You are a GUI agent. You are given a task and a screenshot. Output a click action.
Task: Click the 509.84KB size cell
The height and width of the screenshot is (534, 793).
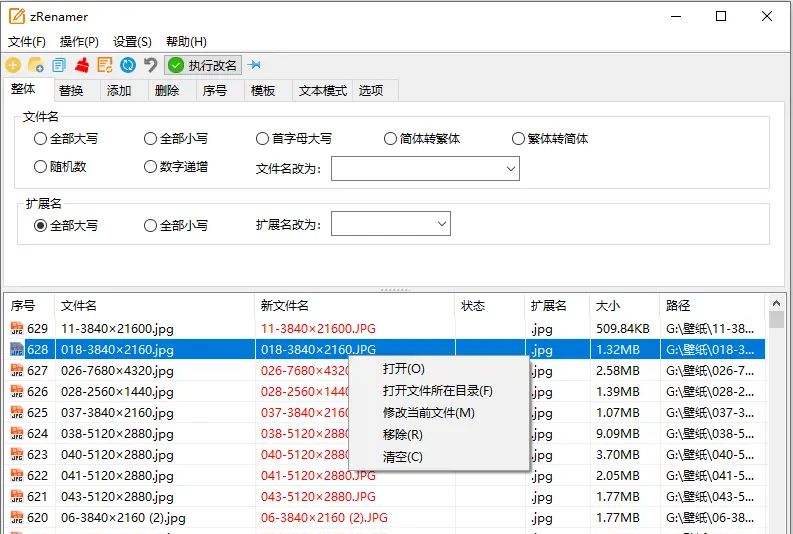point(623,329)
